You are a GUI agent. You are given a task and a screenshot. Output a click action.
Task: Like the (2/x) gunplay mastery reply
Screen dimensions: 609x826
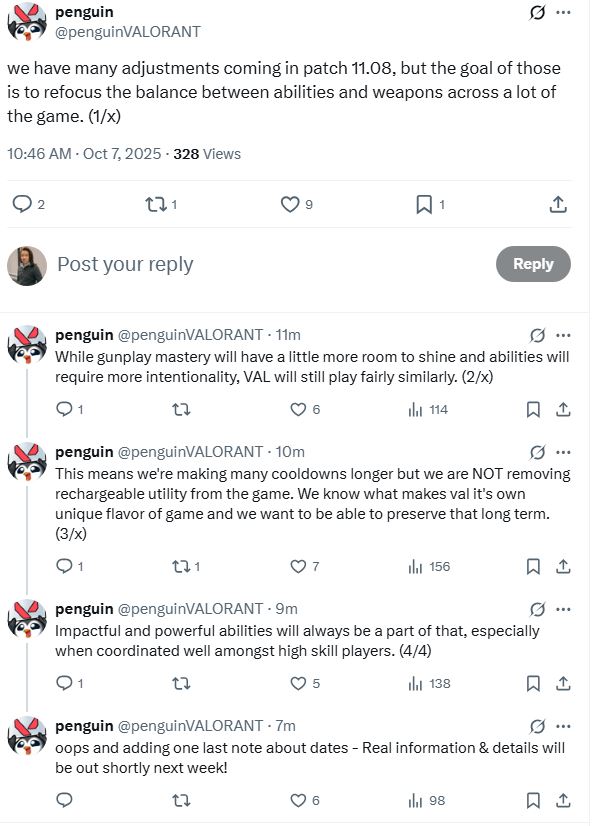pyautogui.click(x=298, y=409)
